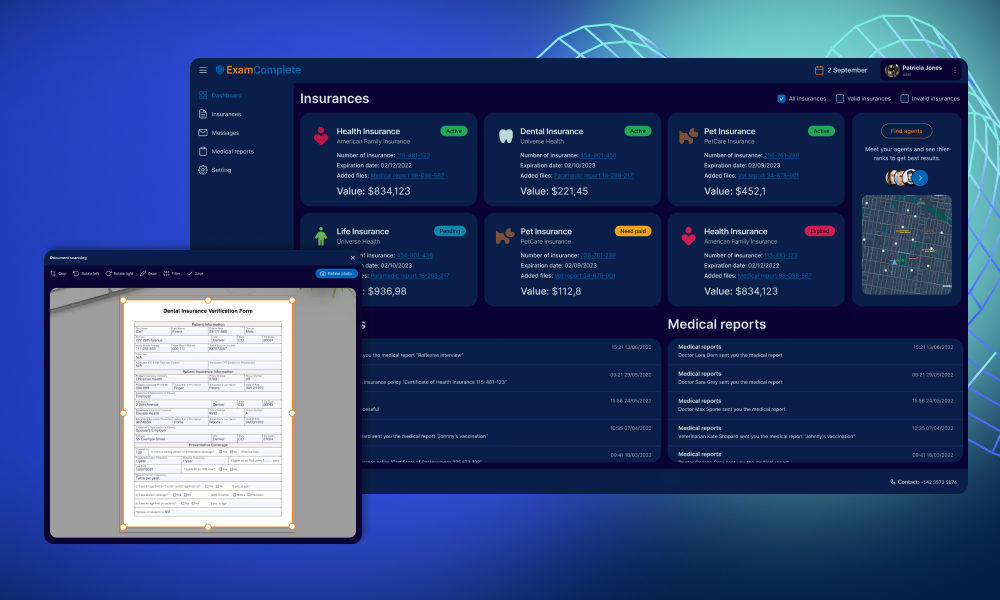Click the Rotate right tool
The height and width of the screenshot is (600, 1000).
click(119, 273)
